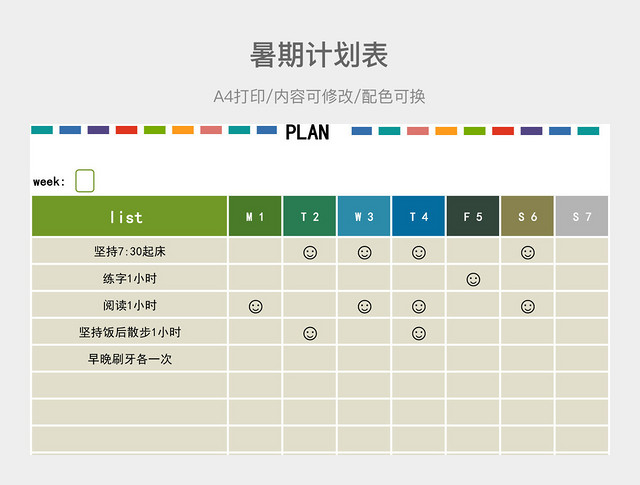The image size is (640, 485).
Task: Select the 'T 4' day header
Action: coord(418,216)
